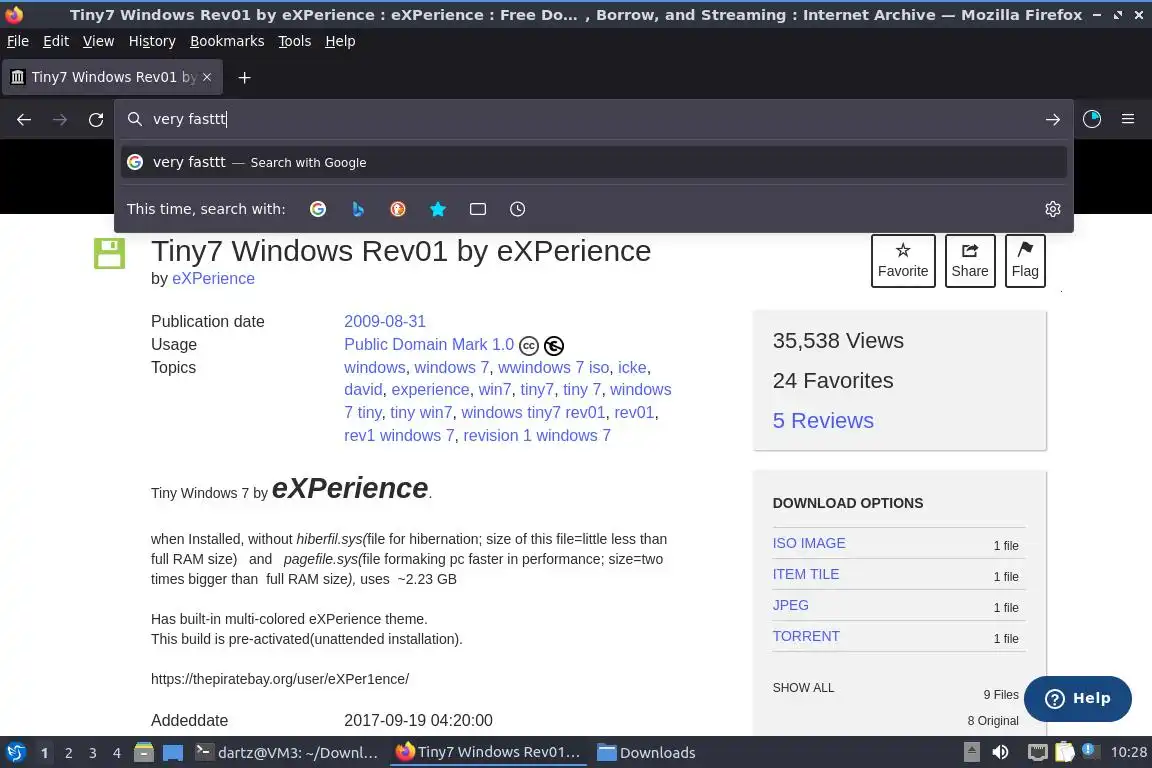Switch to workspace 3

coord(93,753)
